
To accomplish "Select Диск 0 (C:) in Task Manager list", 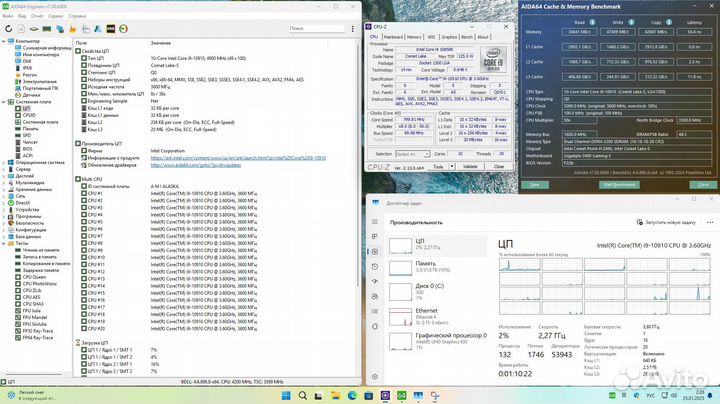I will pyautogui.click(x=437, y=292).
